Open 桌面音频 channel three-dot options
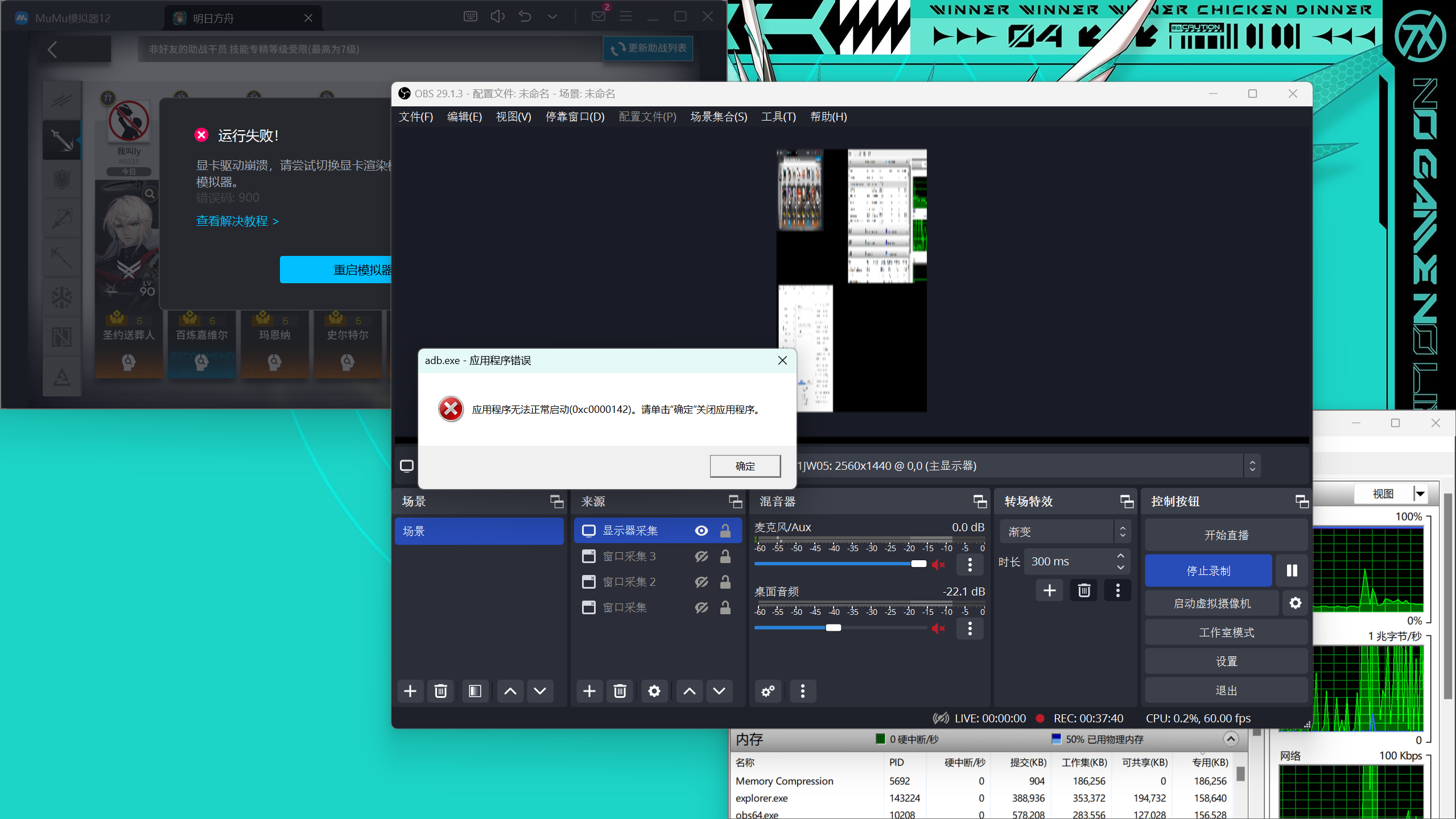The width and height of the screenshot is (1456, 819). (x=970, y=628)
